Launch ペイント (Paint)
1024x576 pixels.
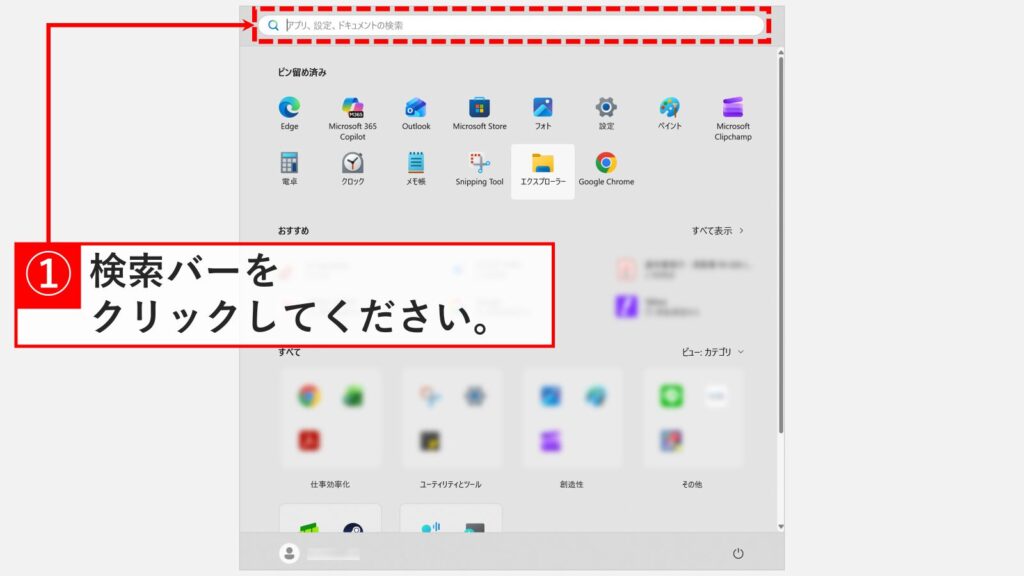click(668, 108)
